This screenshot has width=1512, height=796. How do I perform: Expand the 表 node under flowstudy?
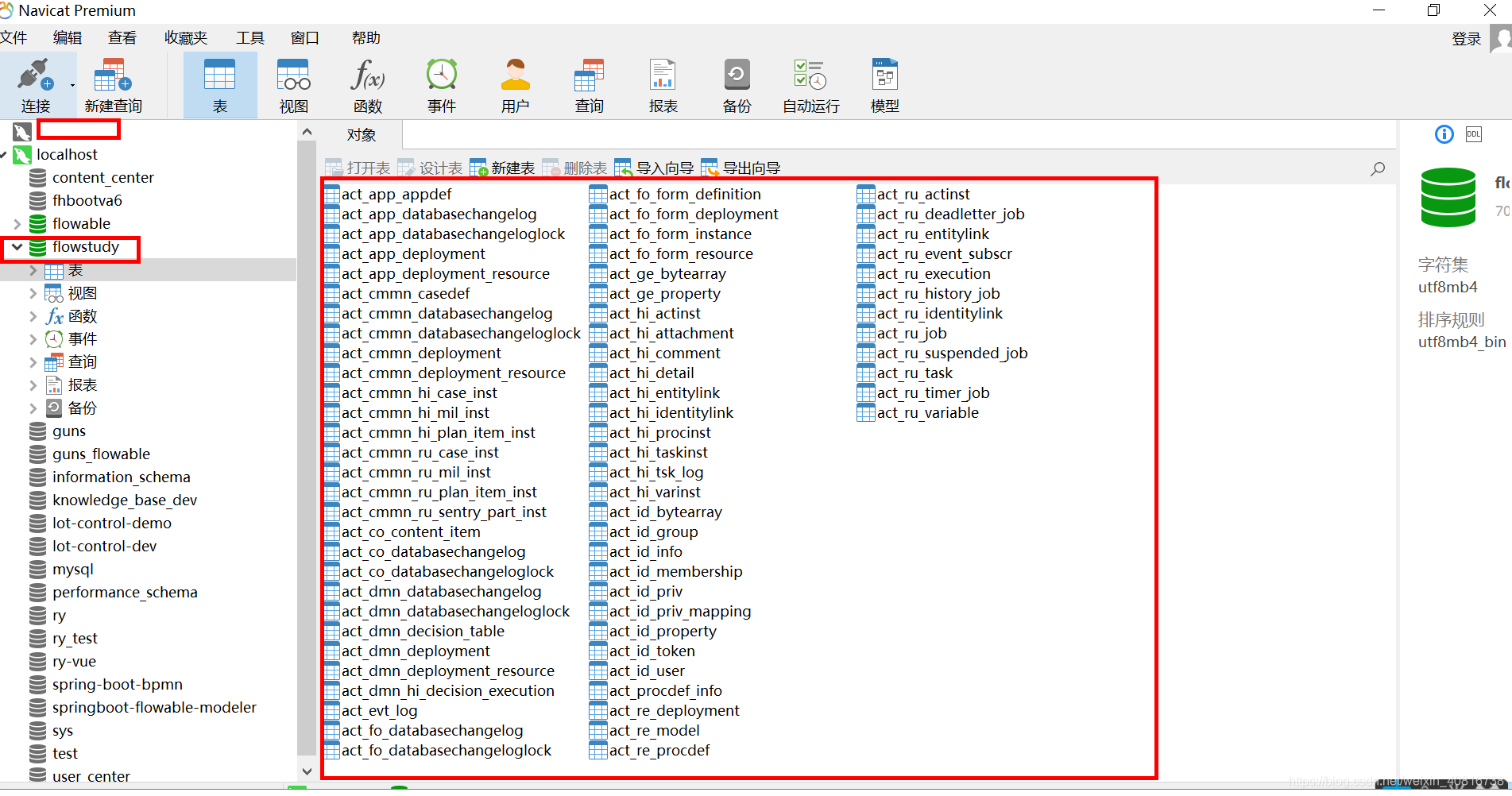[33, 270]
